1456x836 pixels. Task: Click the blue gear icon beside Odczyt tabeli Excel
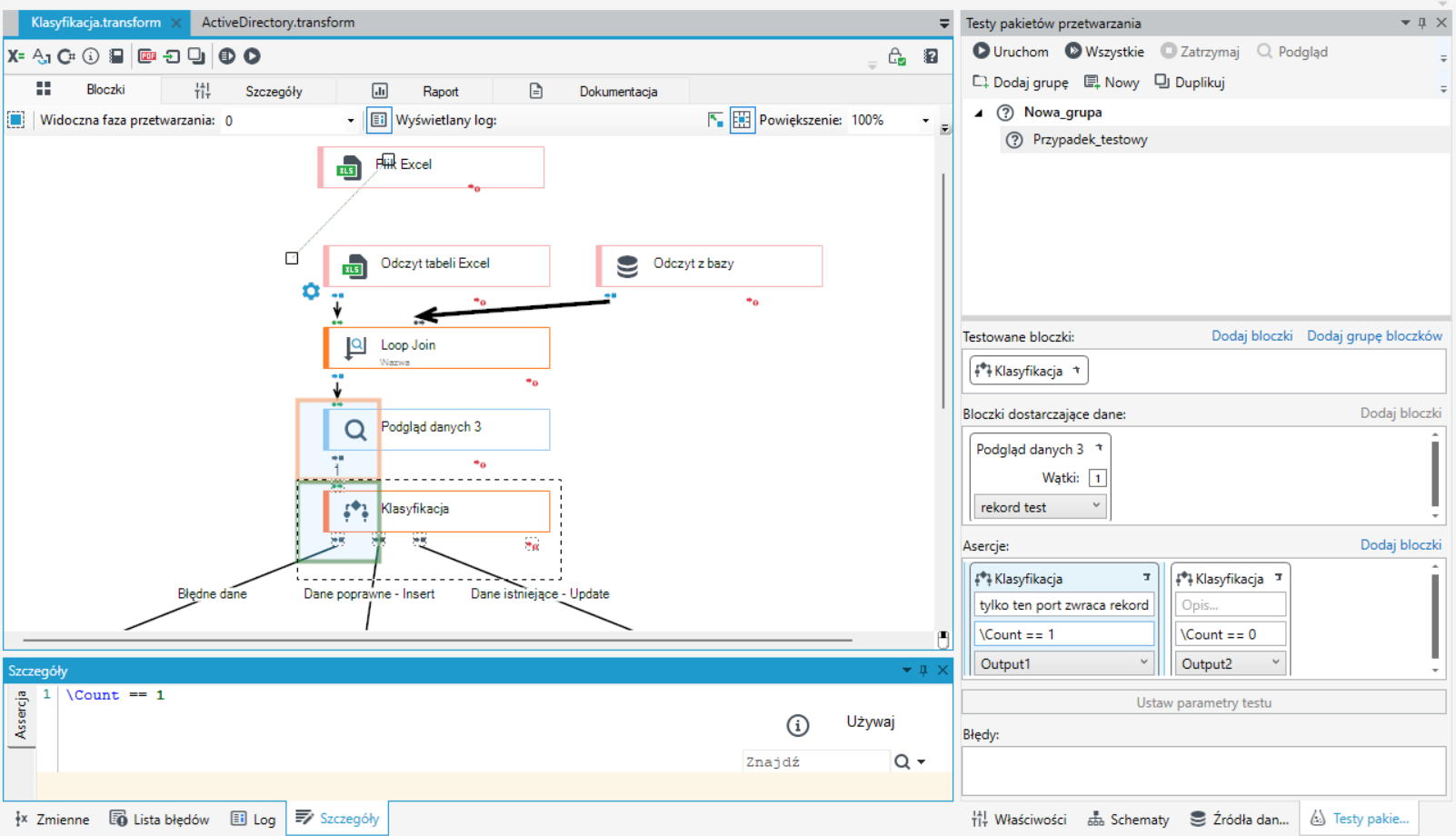[311, 291]
